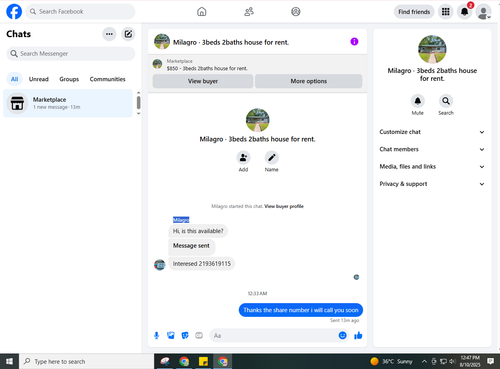Choose a sticker icon

(x=185, y=335)
